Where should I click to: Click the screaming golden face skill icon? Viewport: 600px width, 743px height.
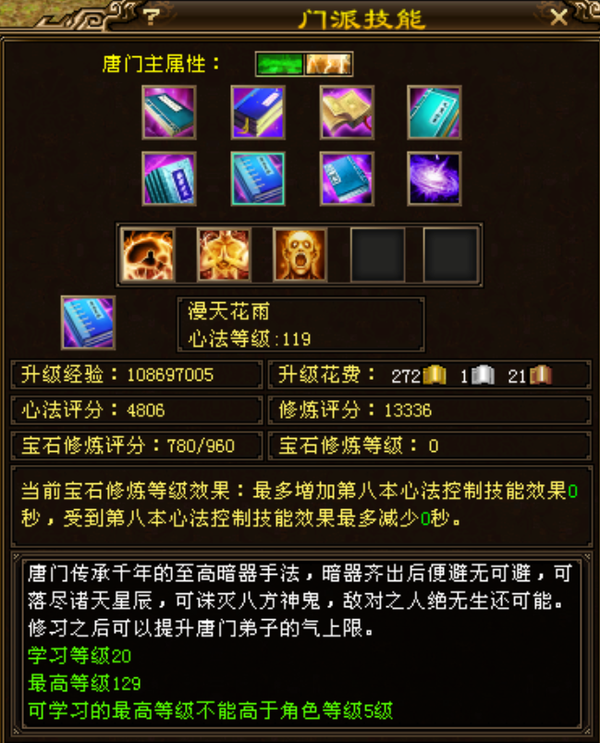coord(300,255)
